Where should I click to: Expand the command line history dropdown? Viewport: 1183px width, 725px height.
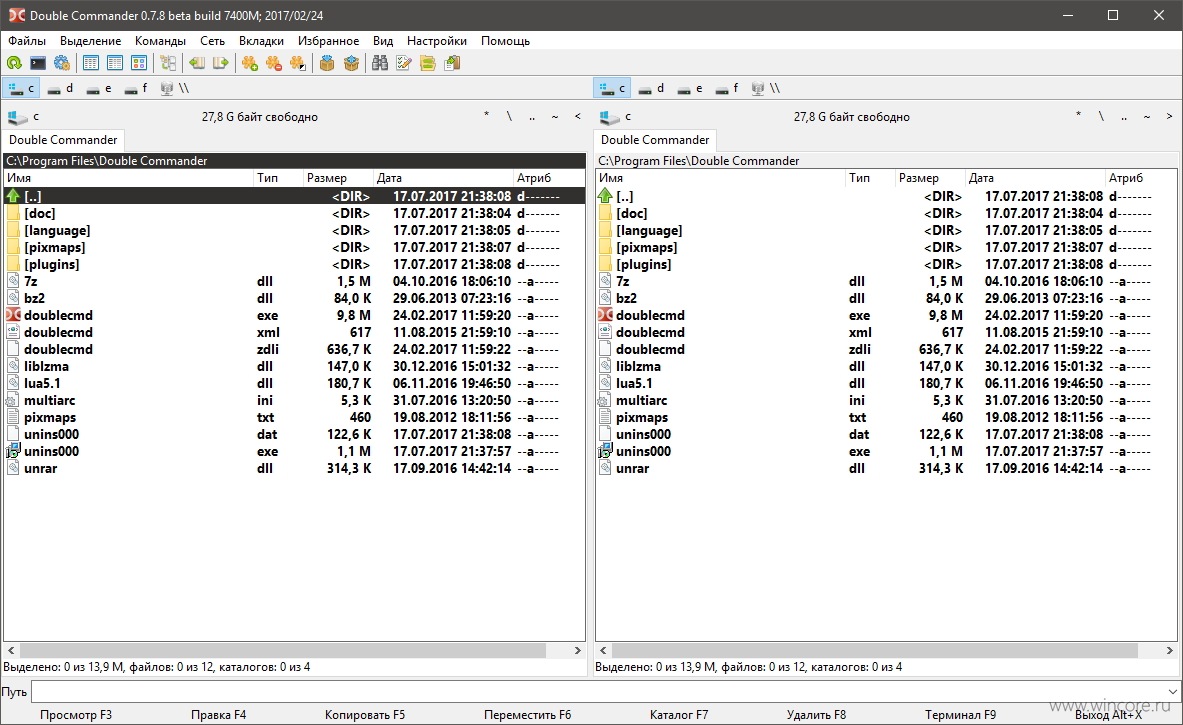coord(1172,692)
